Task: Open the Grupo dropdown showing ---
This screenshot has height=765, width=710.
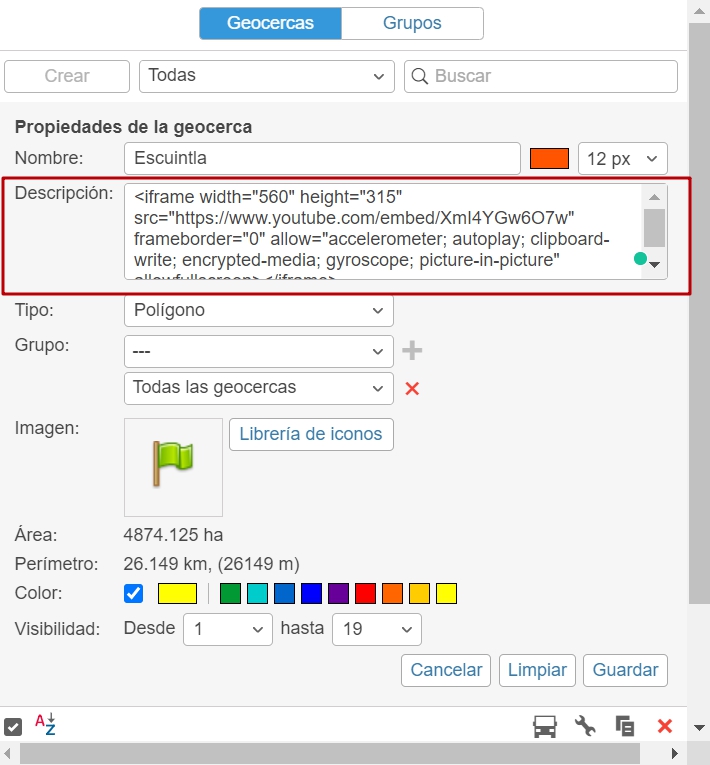Action: (x=259, y=351)
